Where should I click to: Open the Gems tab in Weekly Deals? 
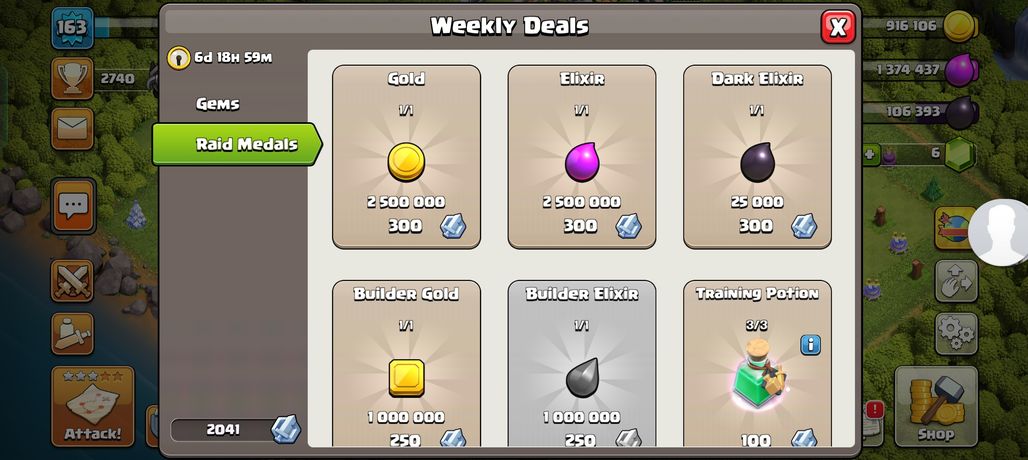[x=218, y=104]
